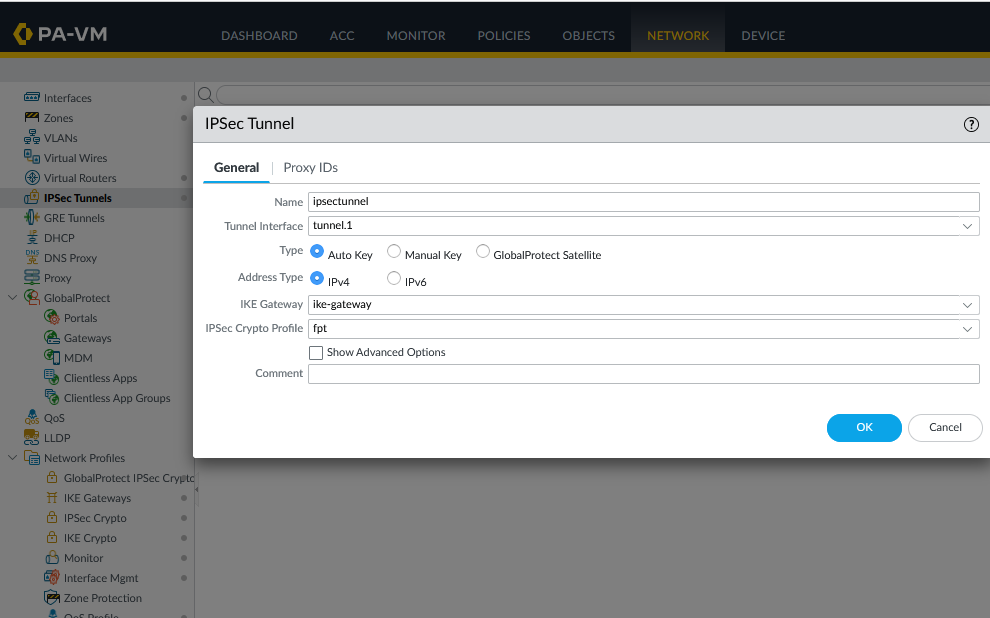This screenshot has height=618, width=990.
Task: Open the POLICIES top menu tab
Action: 504,36
